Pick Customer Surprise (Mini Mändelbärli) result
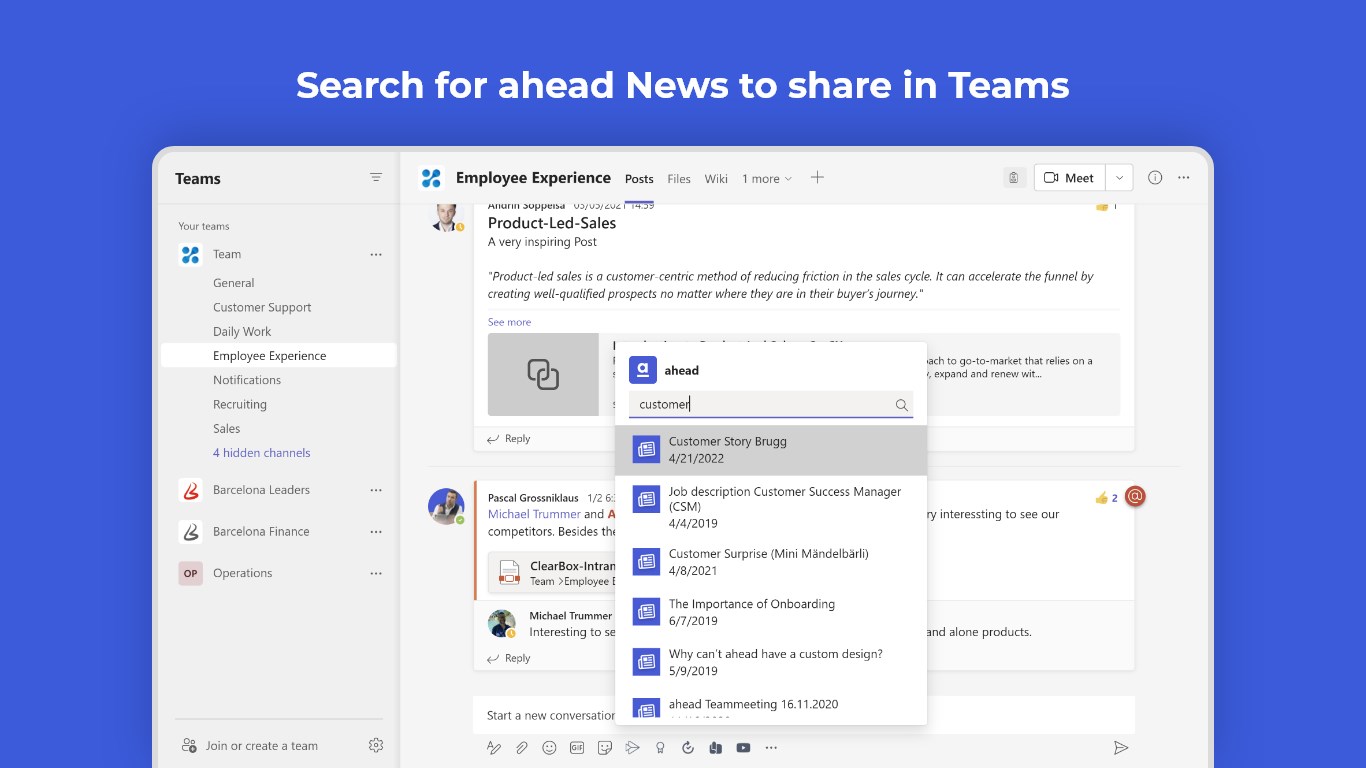This screenshot has height=768, width=1366. click(x=771, y=562)
